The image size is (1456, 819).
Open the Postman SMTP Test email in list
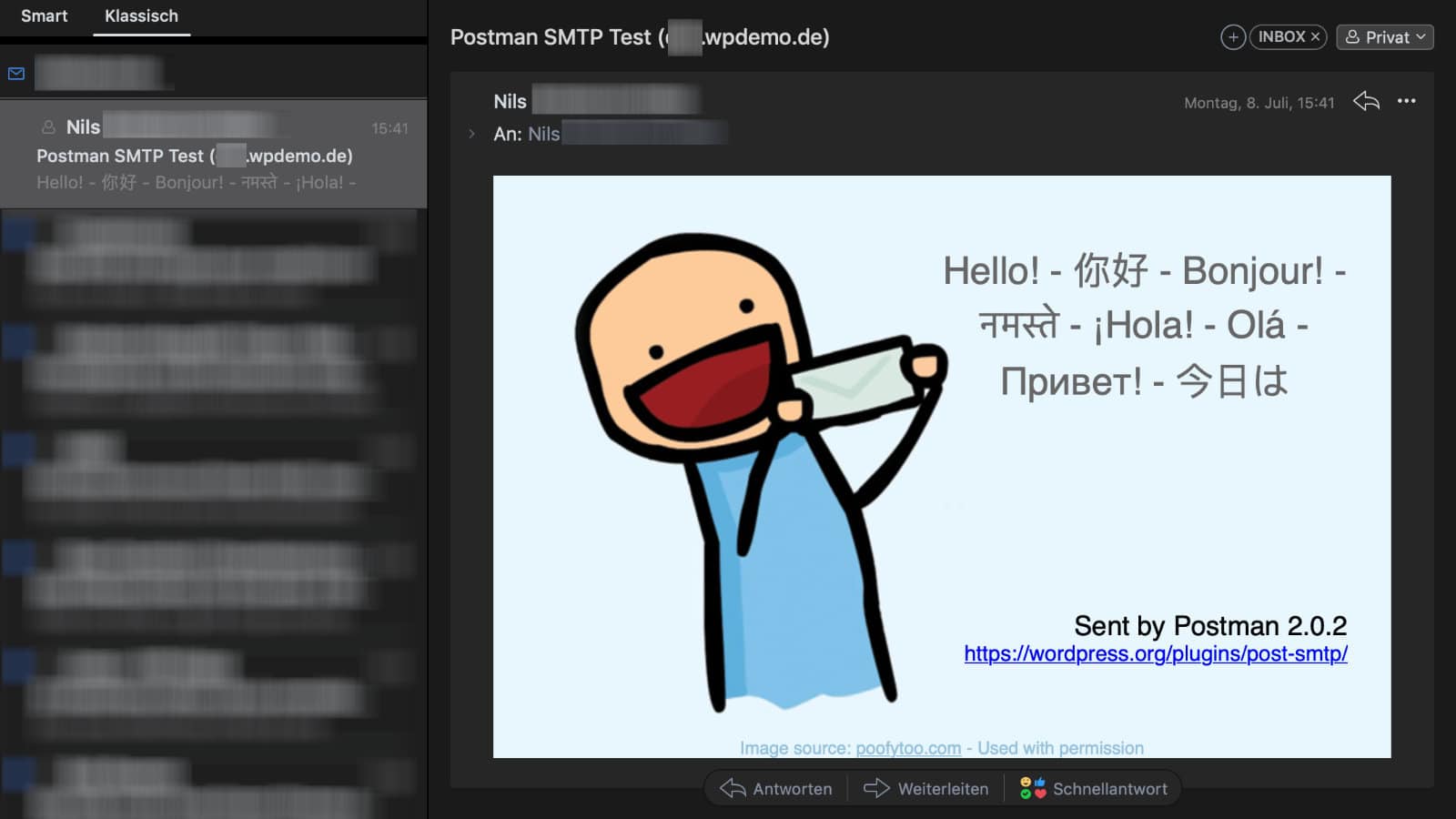tap(213, 155)
